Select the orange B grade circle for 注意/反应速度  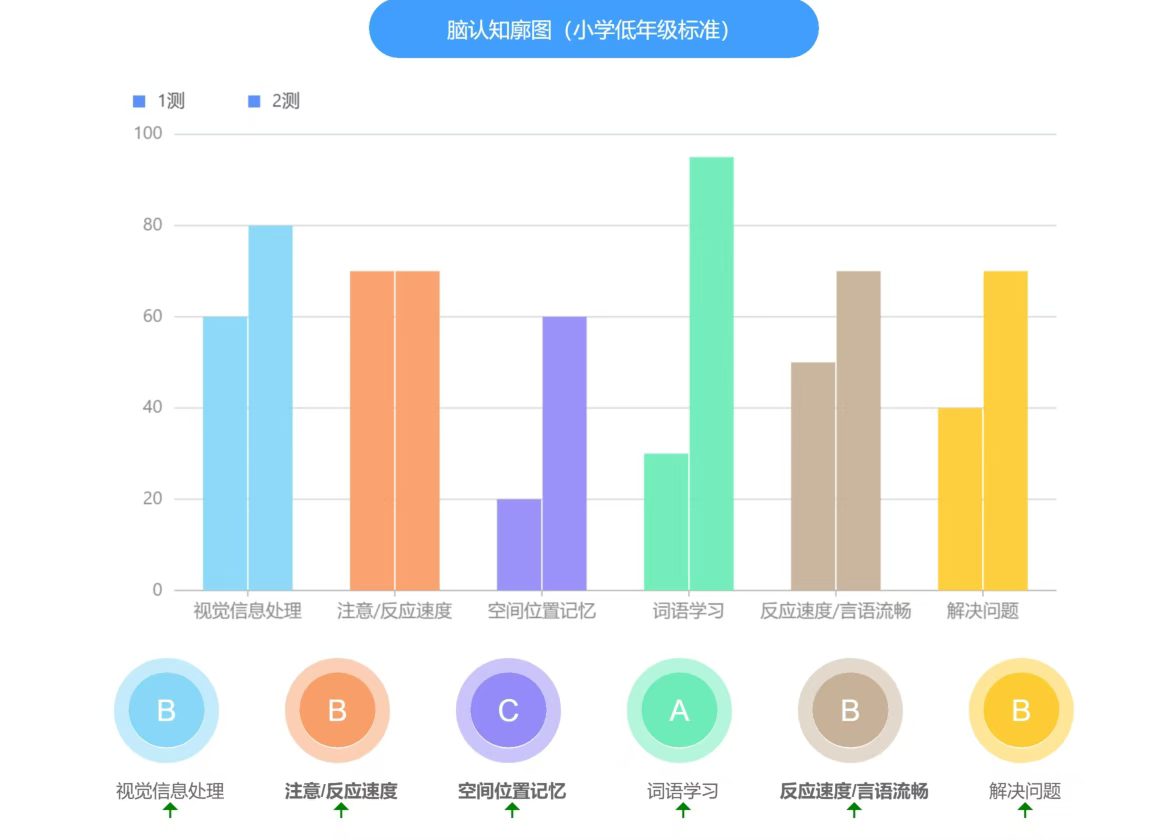[338, 710]
